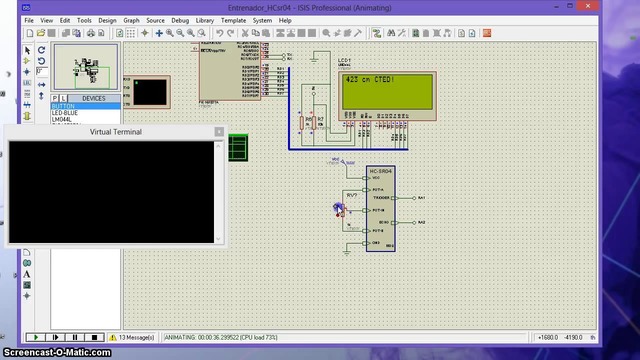
Task: Click the LCD1 display component
Action: click(x=387, y=96)
